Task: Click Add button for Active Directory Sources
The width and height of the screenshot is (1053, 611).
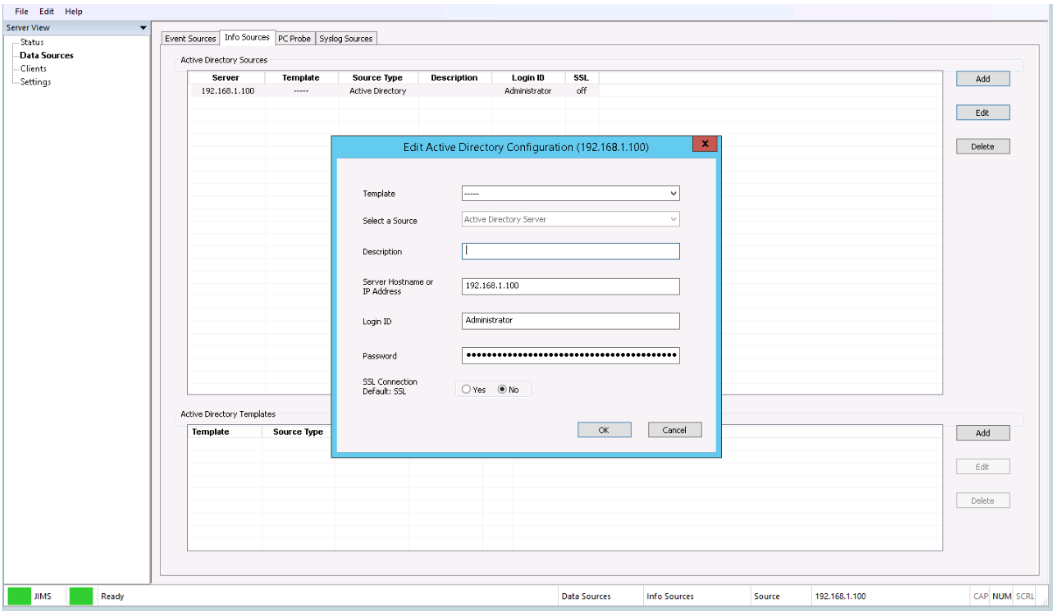Action: click(982, 79)
